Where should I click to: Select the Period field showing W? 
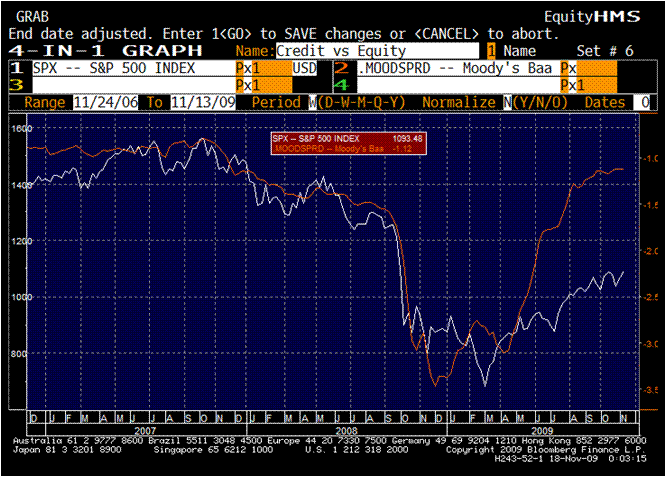[313, 102]
